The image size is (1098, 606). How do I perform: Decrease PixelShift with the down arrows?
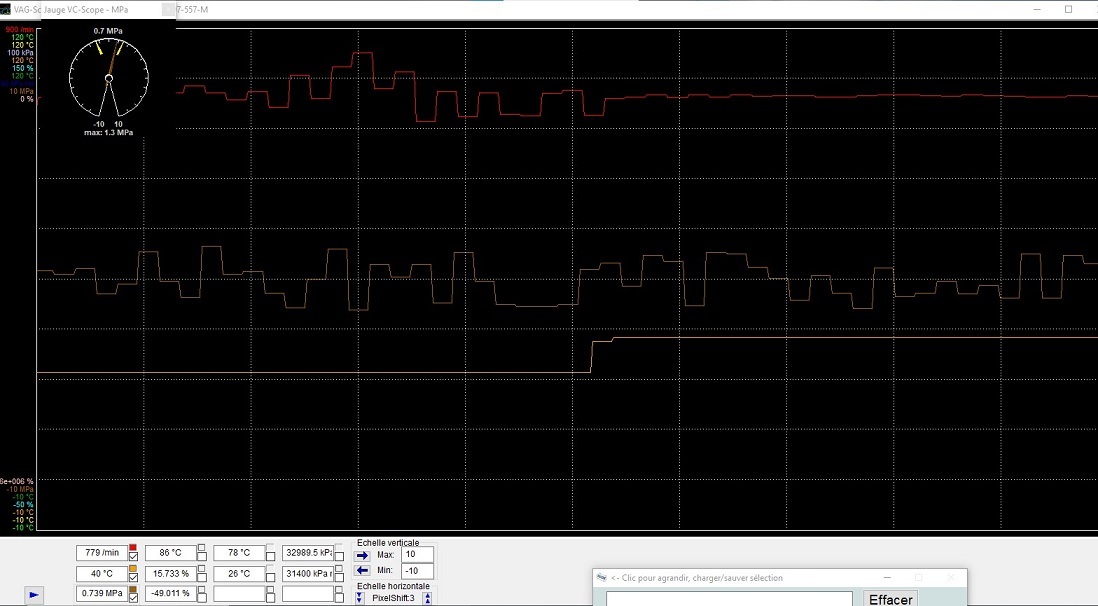359,598
